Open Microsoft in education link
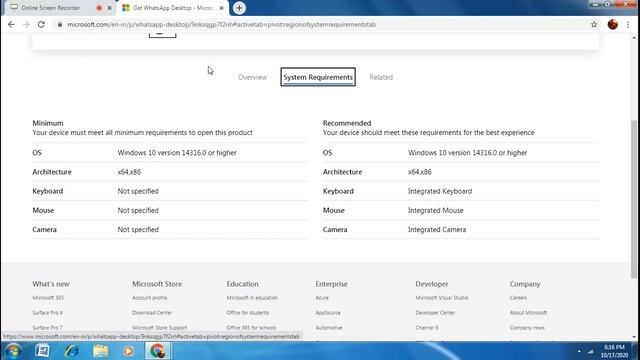The width and height of the screenshot is (640, 360). coord(252,298)
